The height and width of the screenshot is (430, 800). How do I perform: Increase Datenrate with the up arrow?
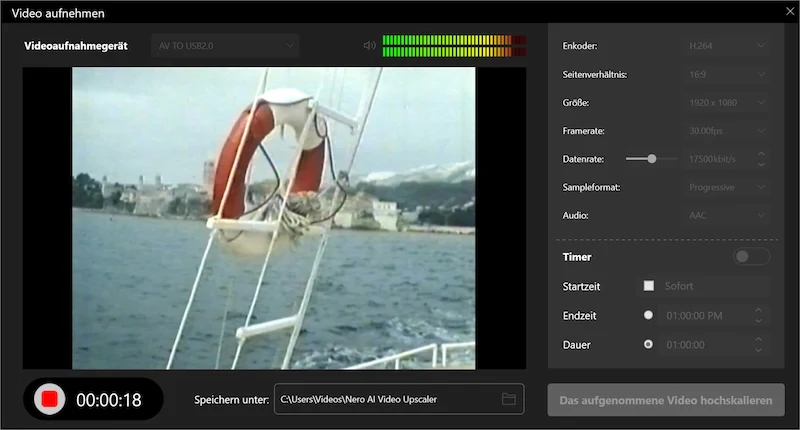[761, 154]
